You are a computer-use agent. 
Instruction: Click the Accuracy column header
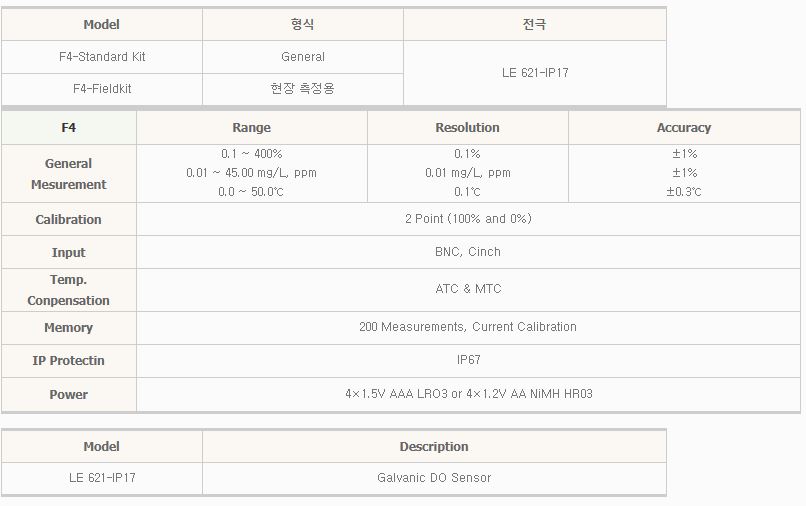coord(684,128)
